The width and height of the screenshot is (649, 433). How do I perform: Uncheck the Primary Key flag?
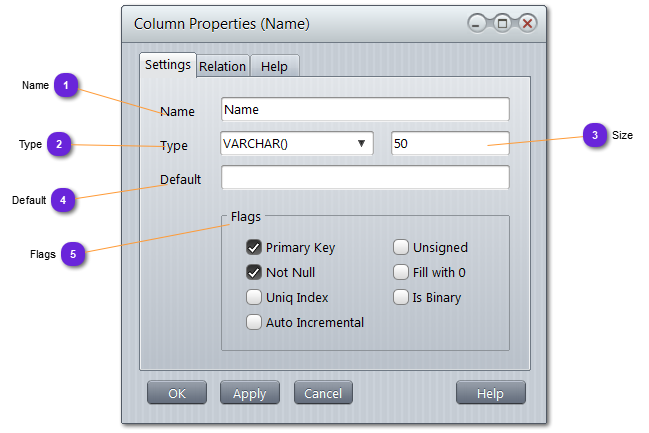254,247
